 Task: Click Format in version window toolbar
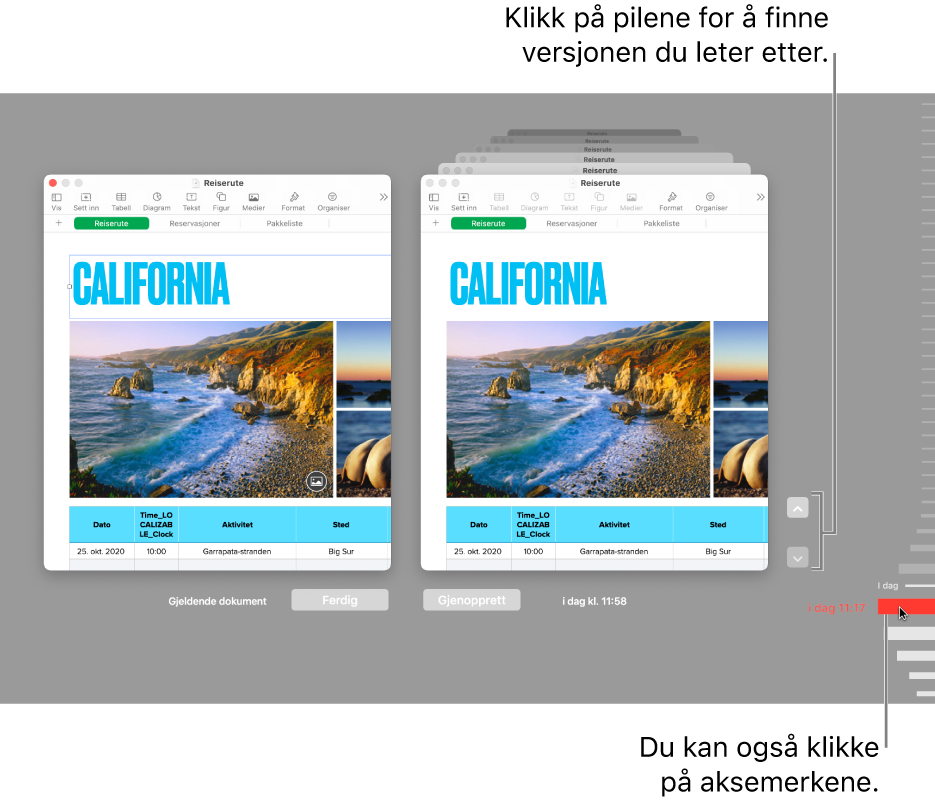tap(671, 202)
